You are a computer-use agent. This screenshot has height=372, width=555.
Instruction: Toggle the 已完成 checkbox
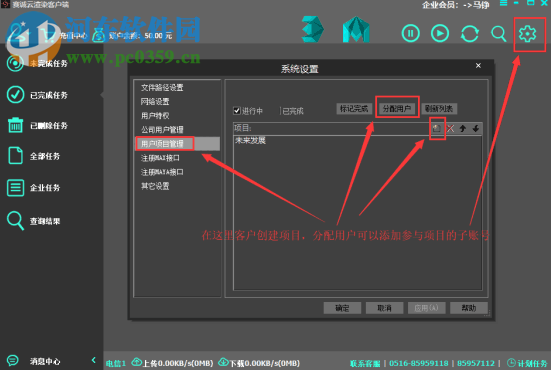pyautogui.click(x=280, y=111)
